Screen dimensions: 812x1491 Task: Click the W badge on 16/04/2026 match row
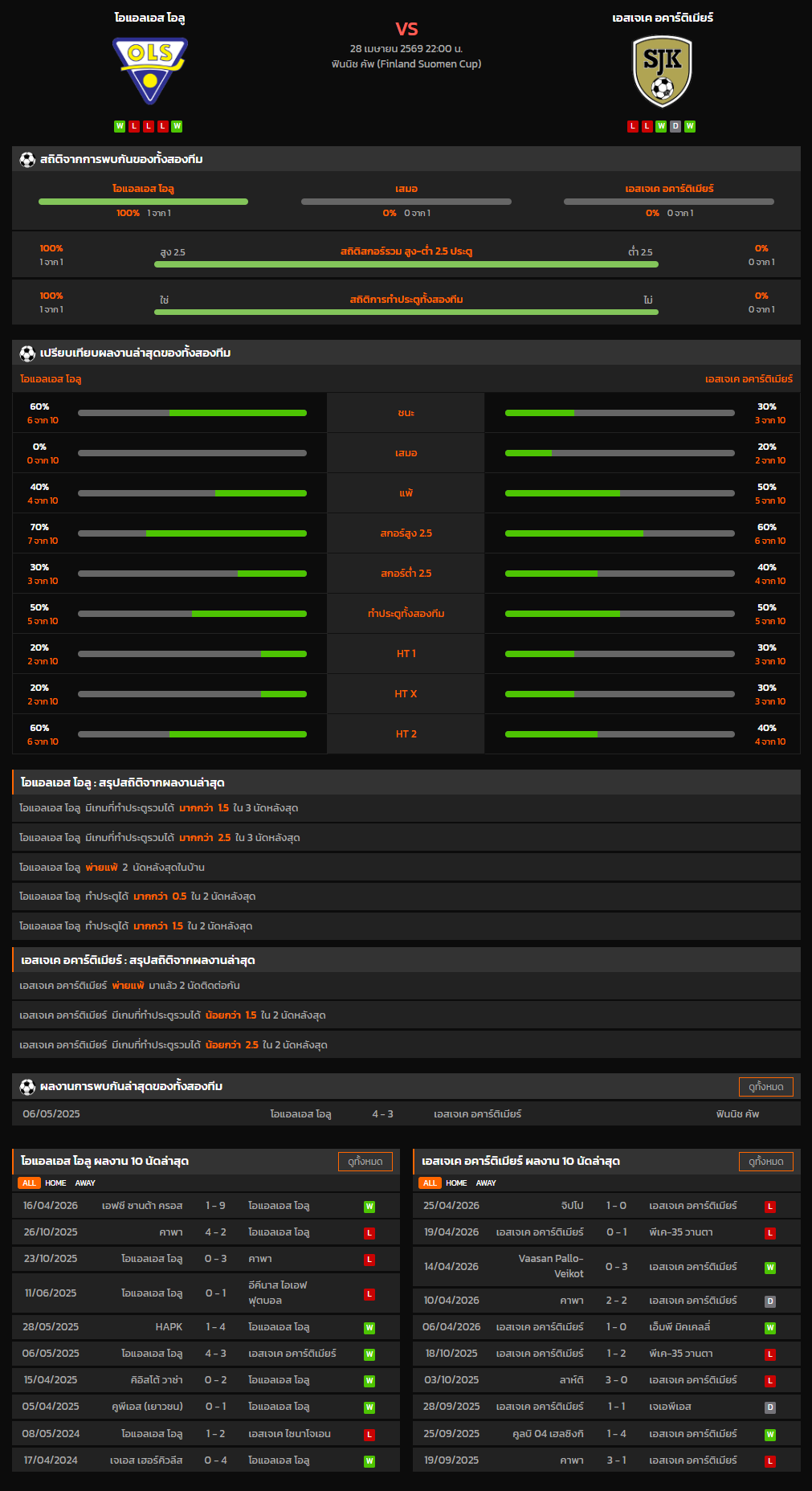click(369, 1206)
